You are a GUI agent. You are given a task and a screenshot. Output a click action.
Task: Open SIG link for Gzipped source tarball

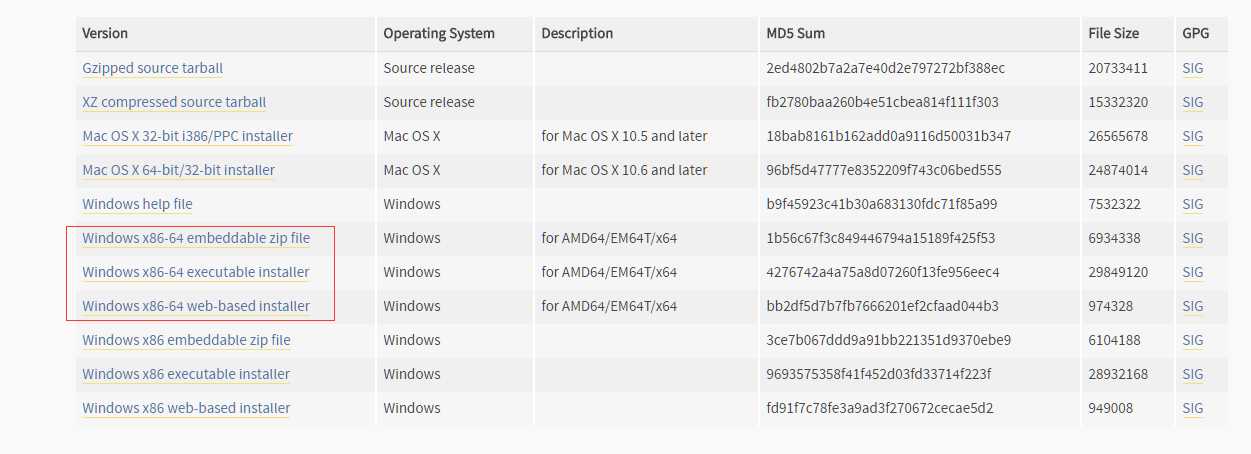(1193, 68)
